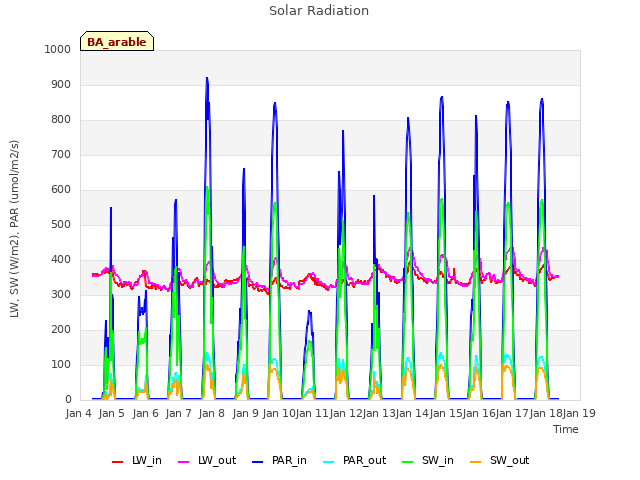This screenshot has height=480, width=640.
Task: Click the BA_arable annotation label
Action: pyautogui.click(x=117, y=42)
